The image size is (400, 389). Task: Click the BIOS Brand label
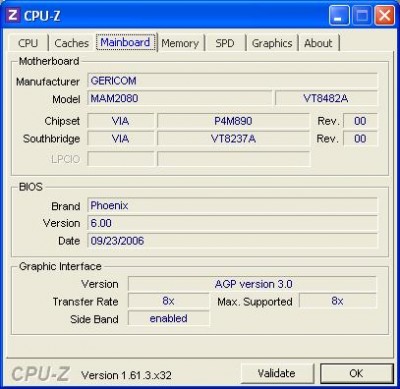click(x=66, y=206)
